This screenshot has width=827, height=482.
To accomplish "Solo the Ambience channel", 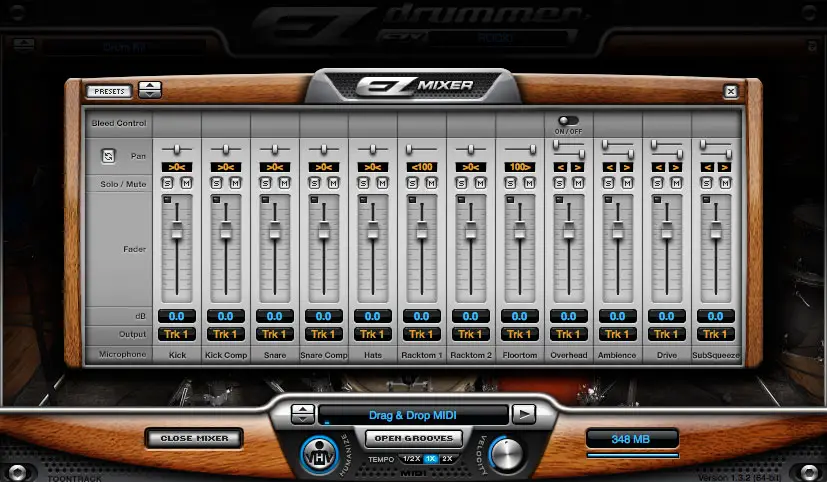I will coord(609,183).
